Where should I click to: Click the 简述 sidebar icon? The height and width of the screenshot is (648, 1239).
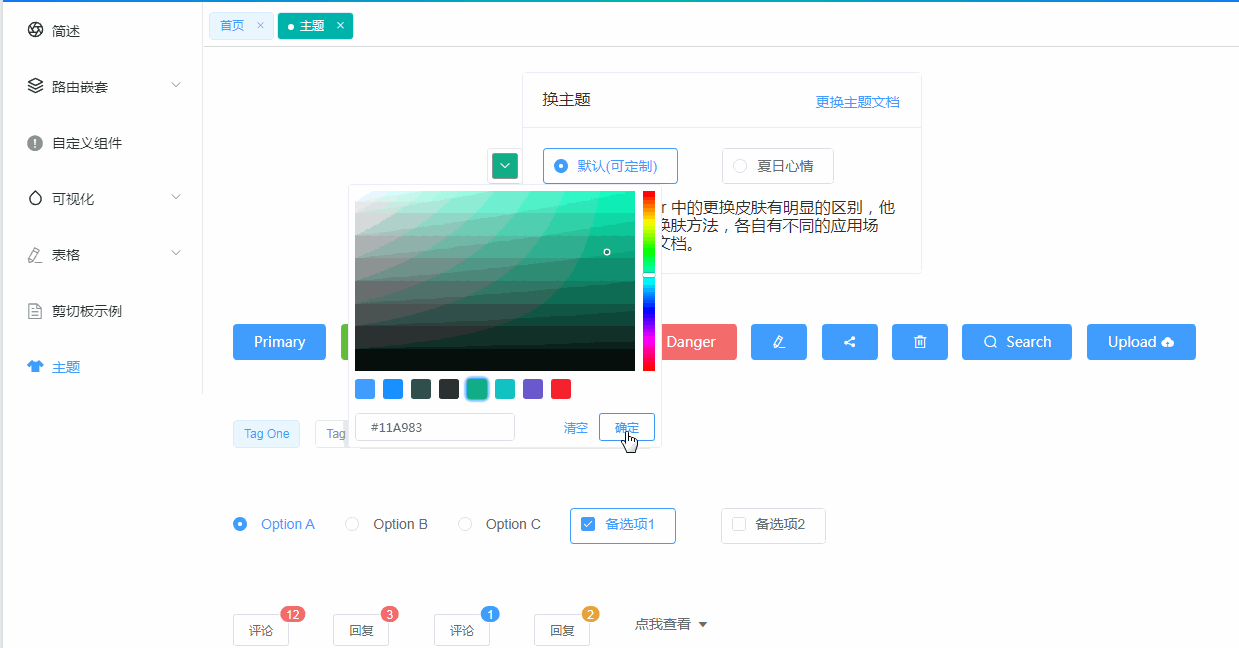click(35, 31)
